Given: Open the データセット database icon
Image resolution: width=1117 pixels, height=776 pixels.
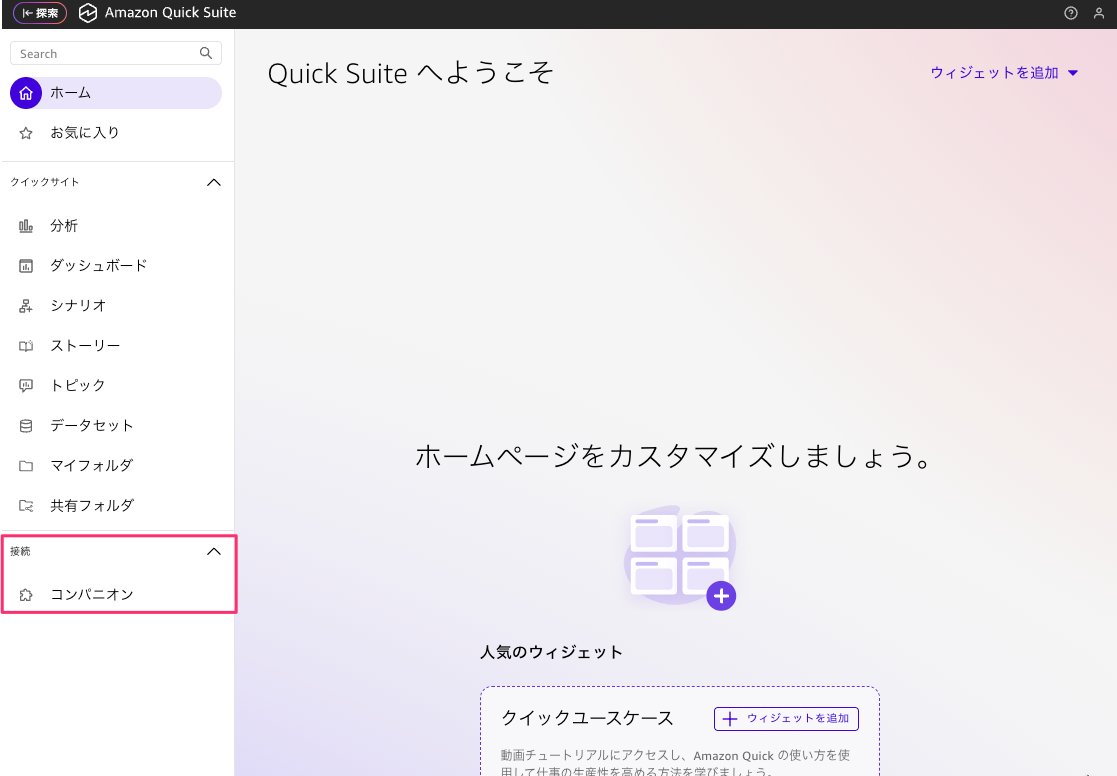Looking at the screenshot, I should point(26,426).
